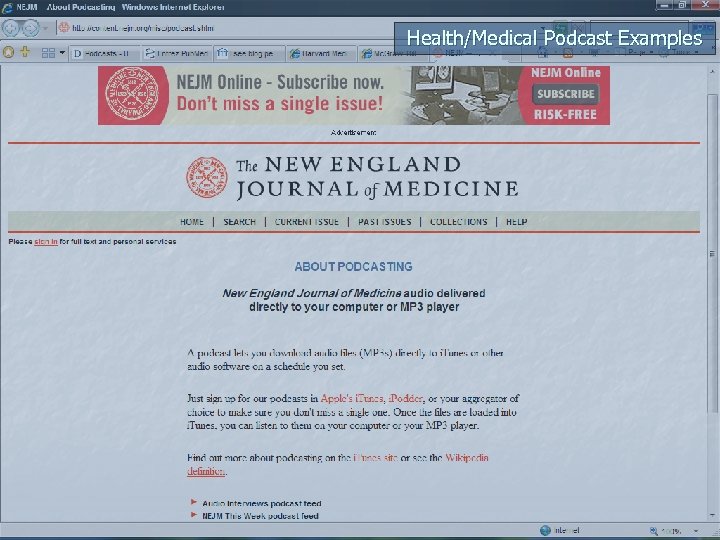Click the New England Journal of Medicine logo seal
This screenshot has width=720, height=540.
pos(207,177)
